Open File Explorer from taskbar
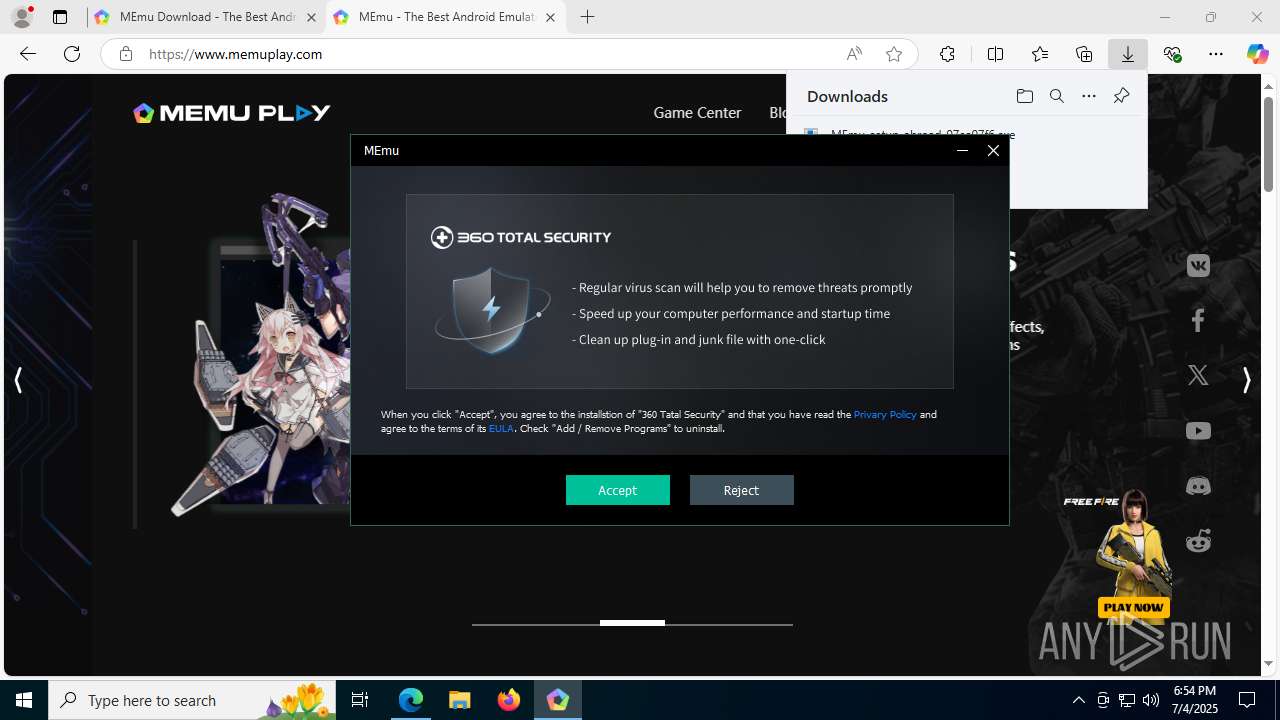 point(460,700)
